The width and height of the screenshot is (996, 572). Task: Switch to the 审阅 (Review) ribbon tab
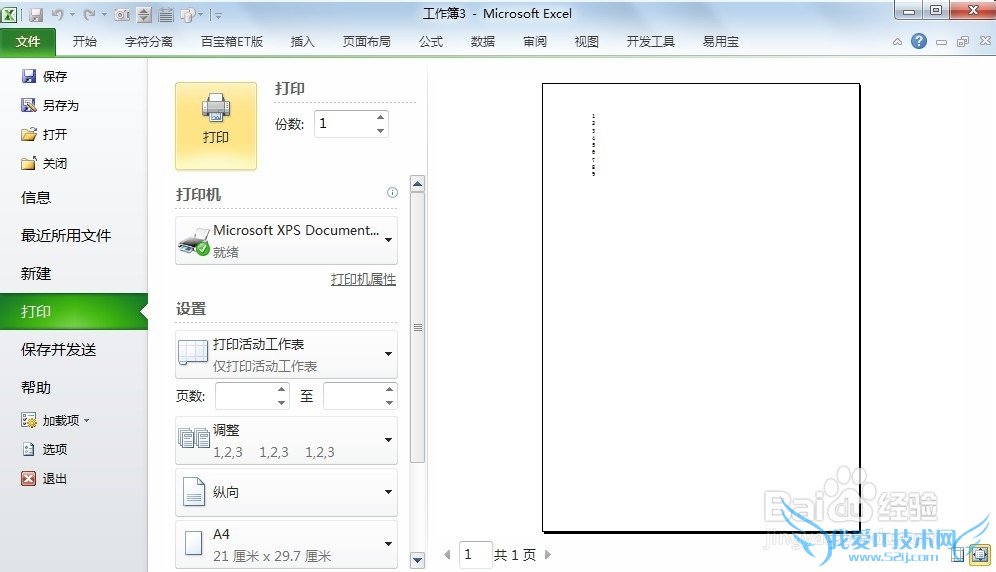pyautogui.click(x=535, y=42)
